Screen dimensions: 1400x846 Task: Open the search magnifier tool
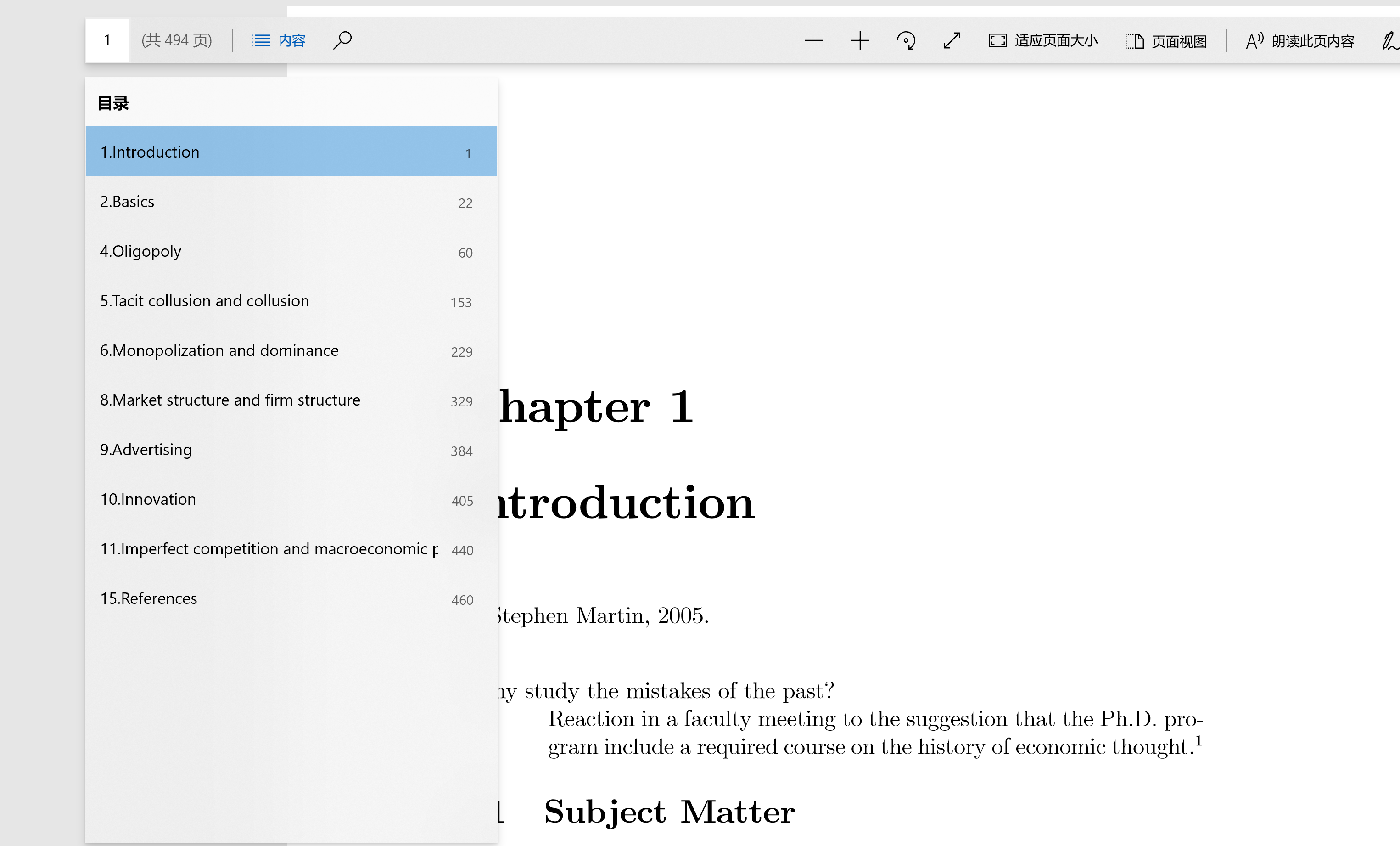coord(342,40)
